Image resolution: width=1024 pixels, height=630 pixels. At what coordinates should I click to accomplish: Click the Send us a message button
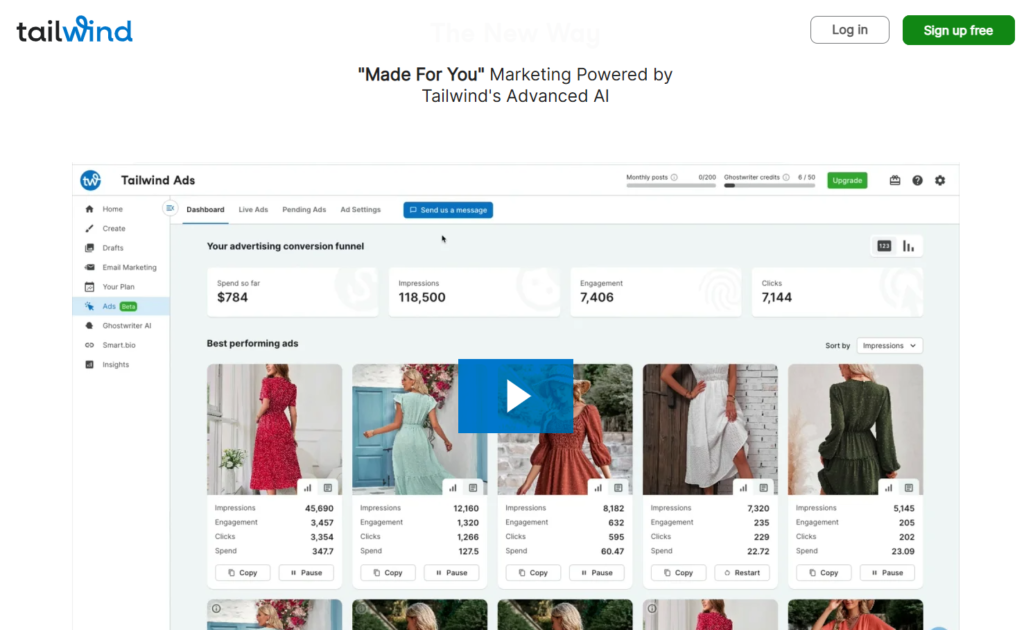coord(448,210)
